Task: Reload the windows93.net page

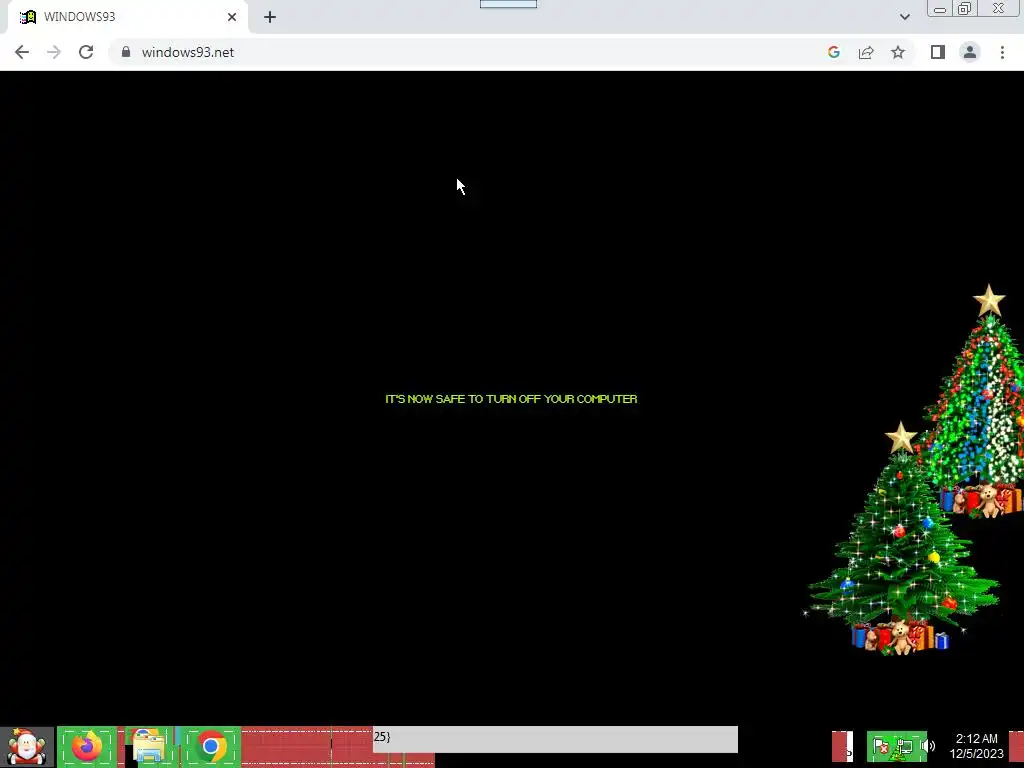Action: [x=86, y=52]
